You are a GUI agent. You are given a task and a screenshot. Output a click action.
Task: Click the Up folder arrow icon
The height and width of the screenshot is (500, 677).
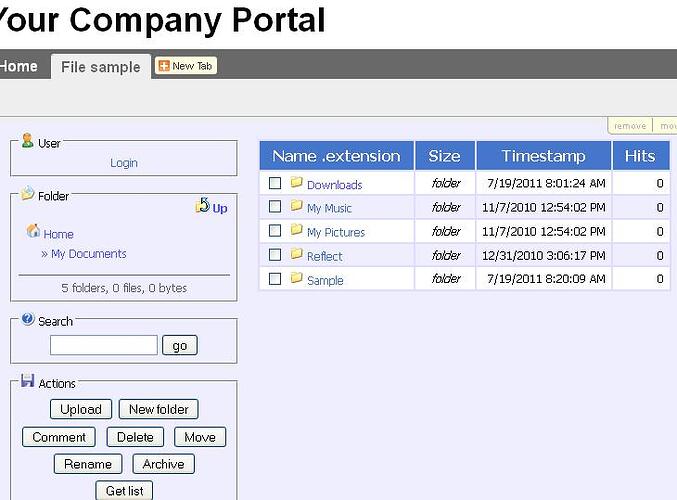[x=202, y=205]
